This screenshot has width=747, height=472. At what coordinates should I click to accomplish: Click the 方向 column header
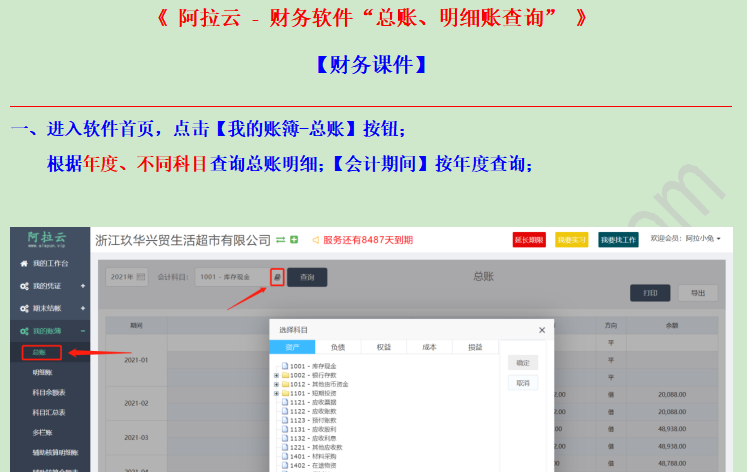coord(611,325)
